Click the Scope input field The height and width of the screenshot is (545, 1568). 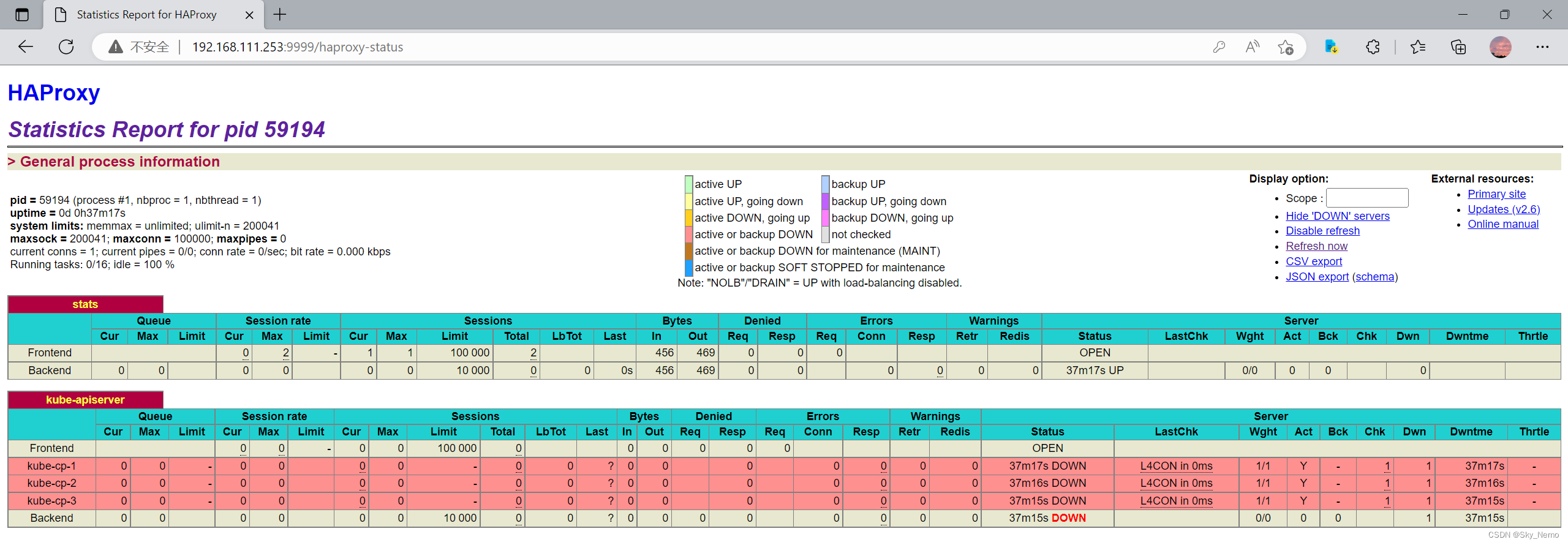click(1367, 198)
